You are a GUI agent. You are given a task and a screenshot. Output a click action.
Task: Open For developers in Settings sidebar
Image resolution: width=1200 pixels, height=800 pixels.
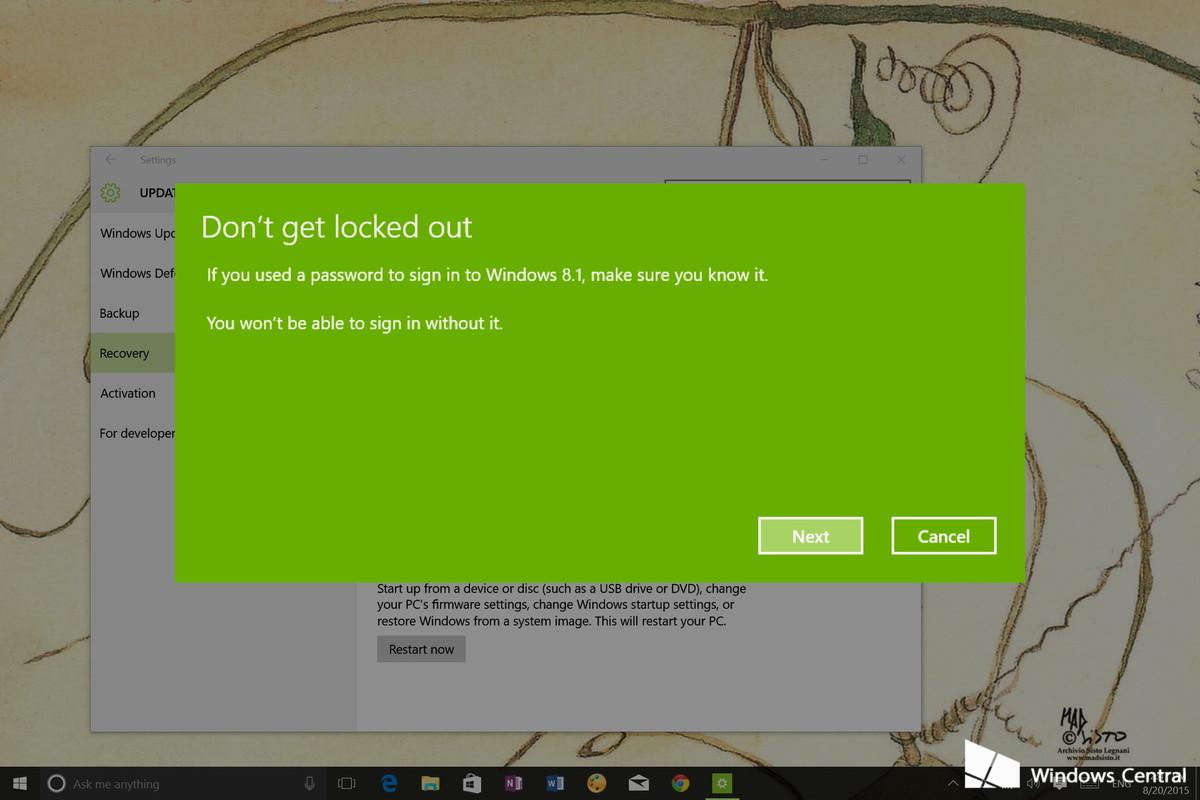pos(137,433)
